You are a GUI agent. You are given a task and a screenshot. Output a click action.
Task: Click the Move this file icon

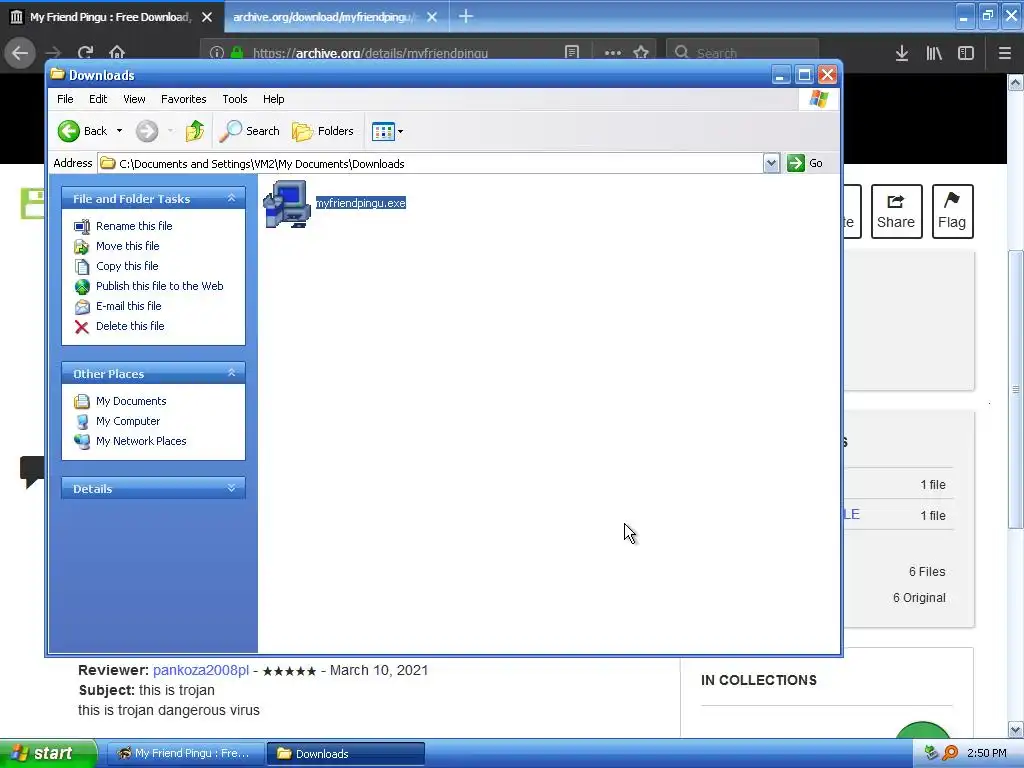click(82, 247)
